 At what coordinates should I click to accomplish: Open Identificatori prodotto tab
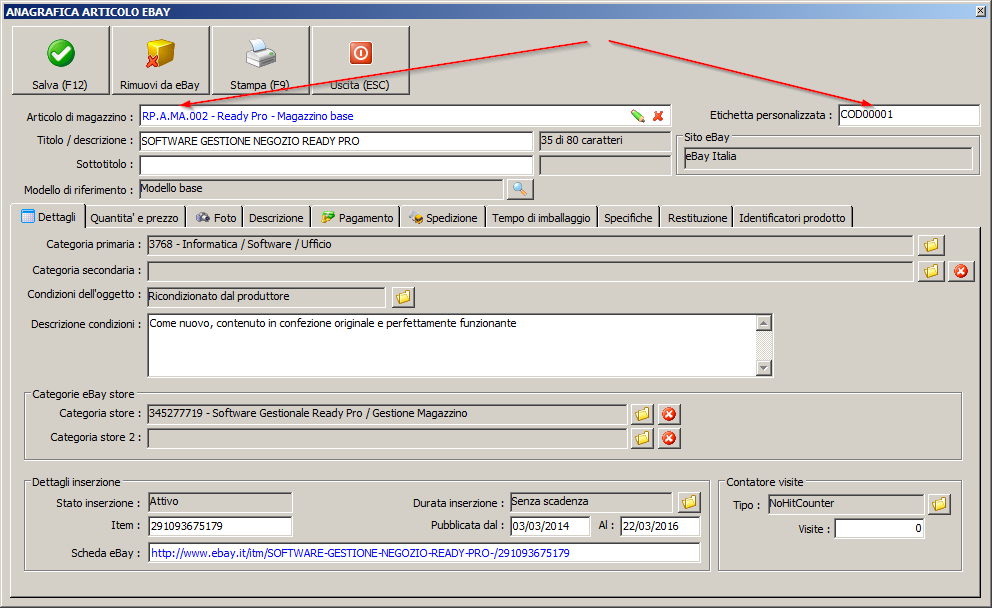tap(793, 218)
